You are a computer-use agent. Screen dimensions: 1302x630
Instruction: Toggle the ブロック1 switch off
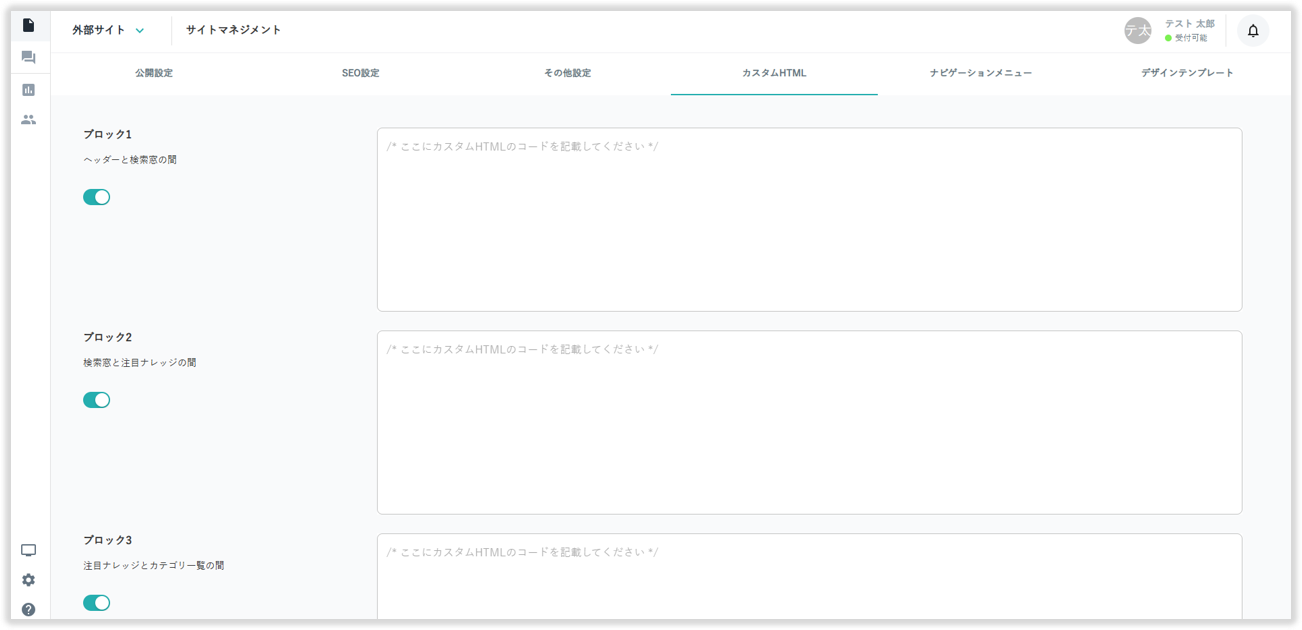pos(97,197)
